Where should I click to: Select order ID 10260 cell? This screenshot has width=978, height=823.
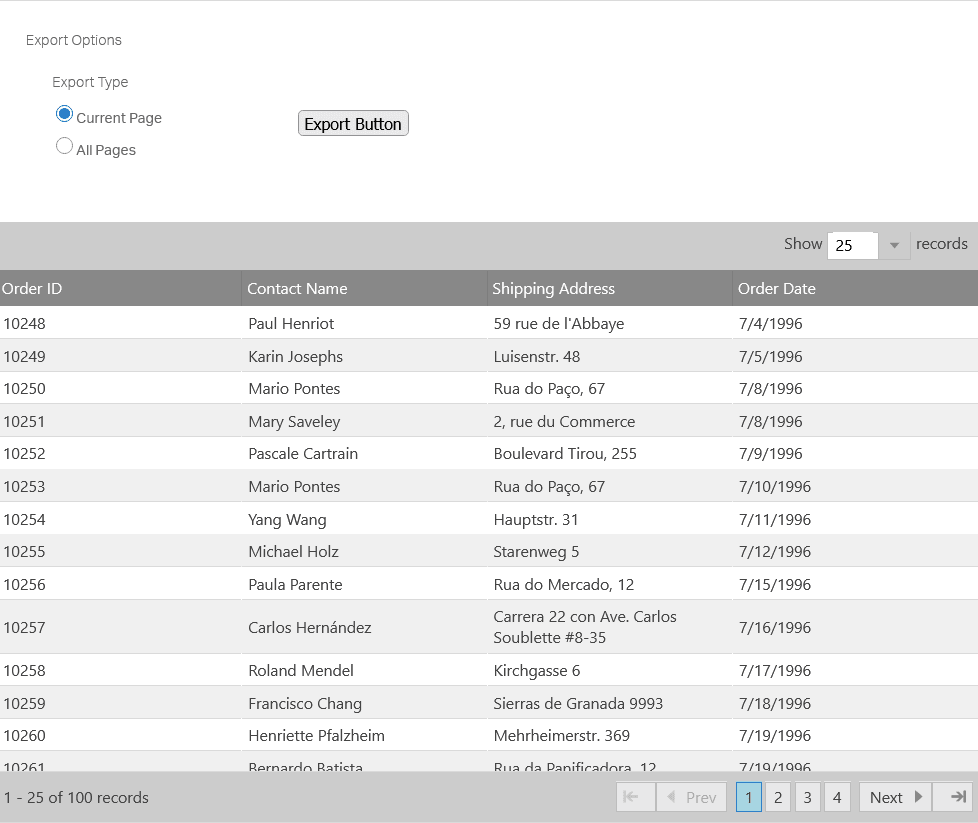[120, 736]
